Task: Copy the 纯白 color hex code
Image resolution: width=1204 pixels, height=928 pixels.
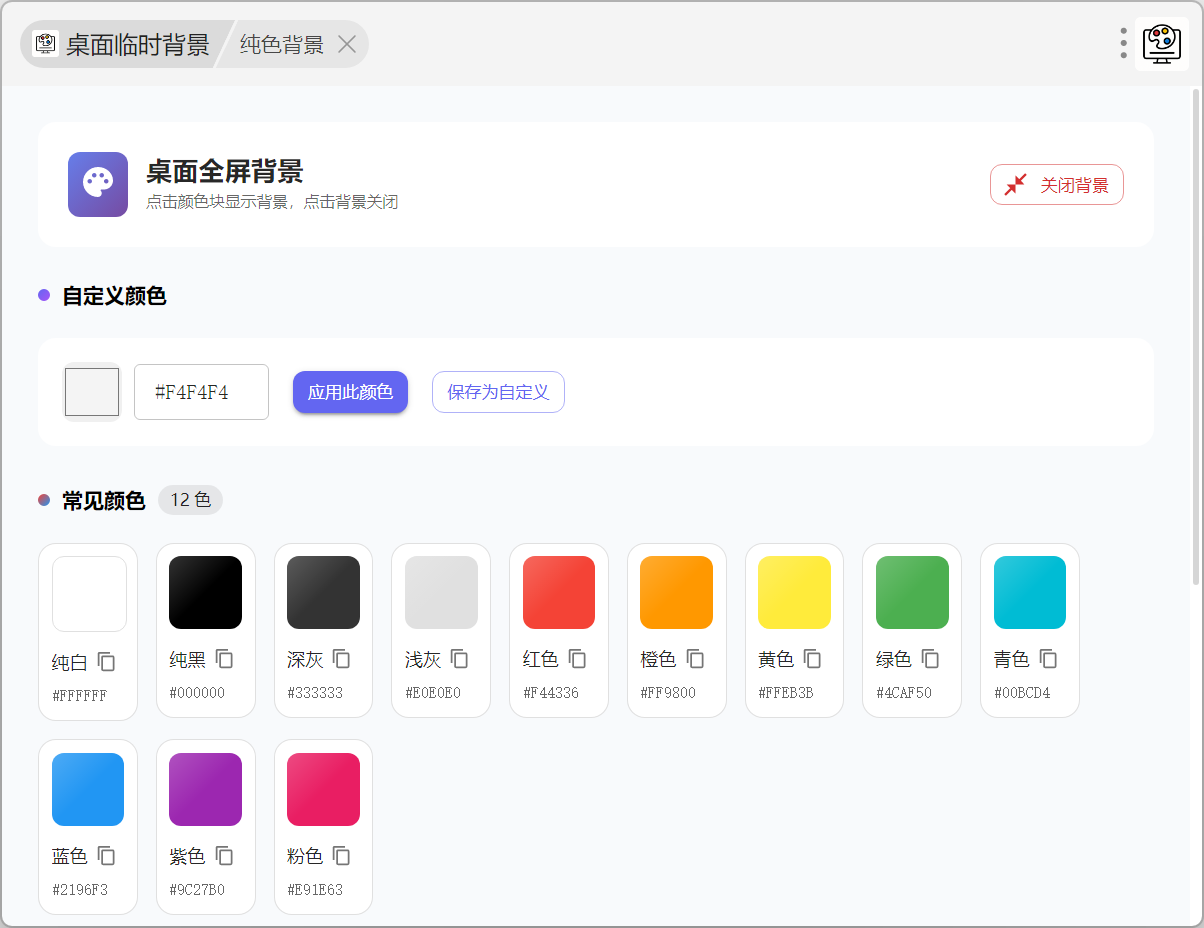Action: tap(107, 662)
